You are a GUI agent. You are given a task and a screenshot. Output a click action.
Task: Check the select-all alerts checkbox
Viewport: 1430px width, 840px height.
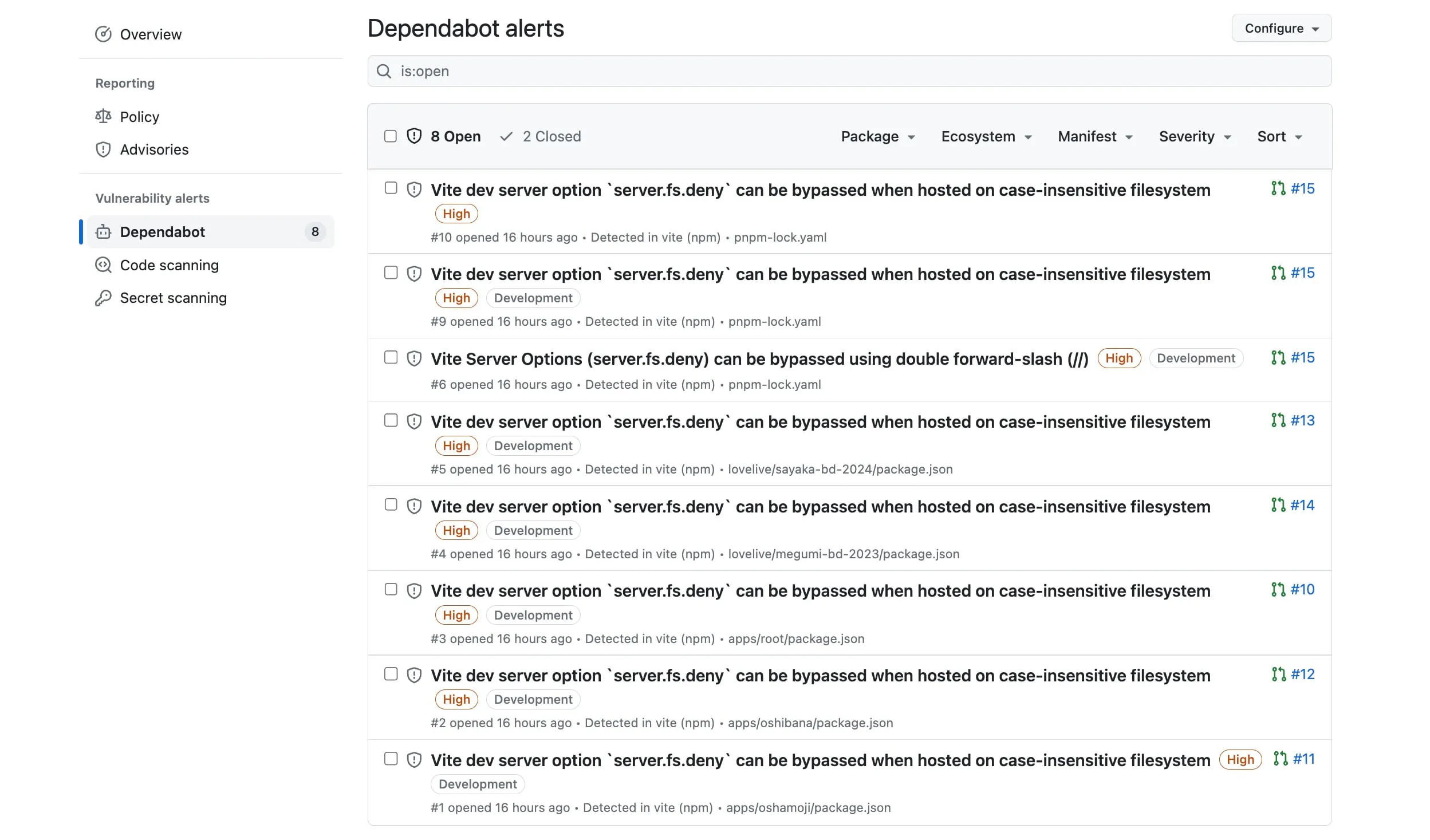(x=391, y=136)
